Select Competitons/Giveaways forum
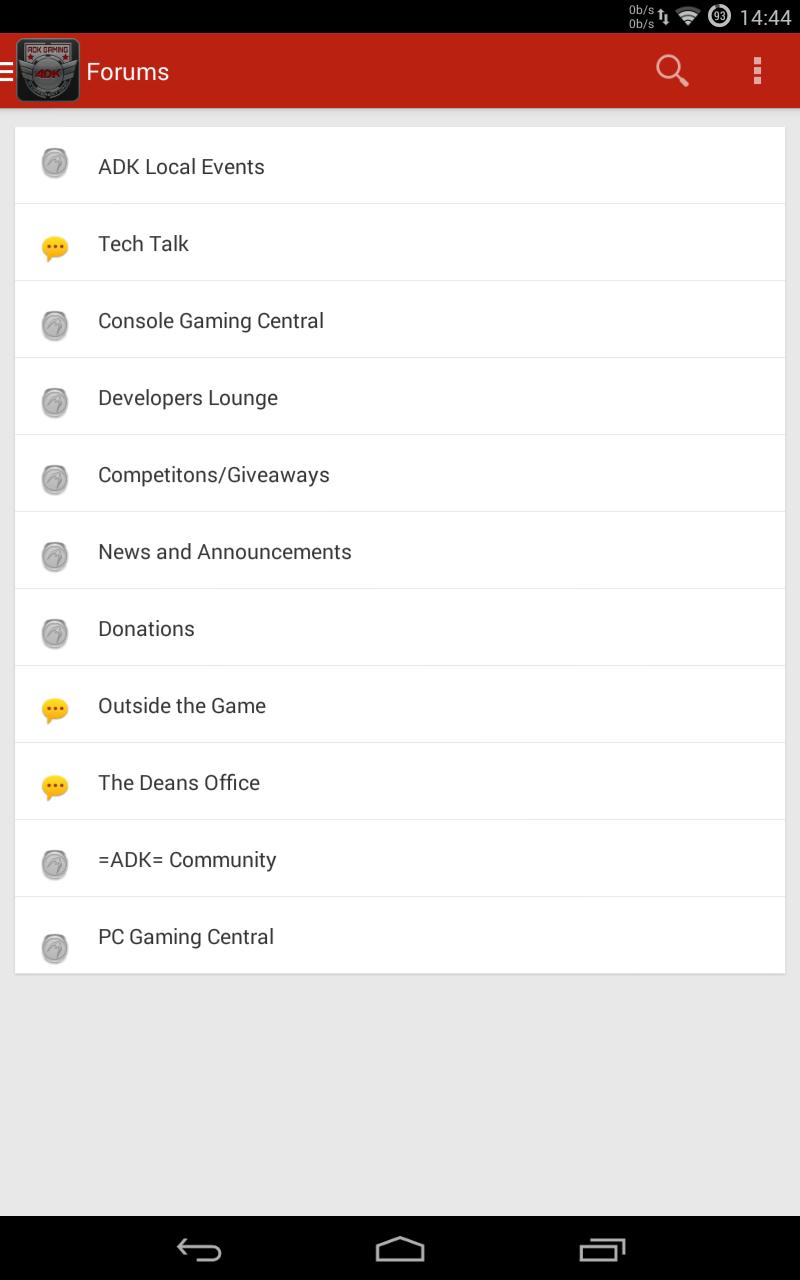 400,474
